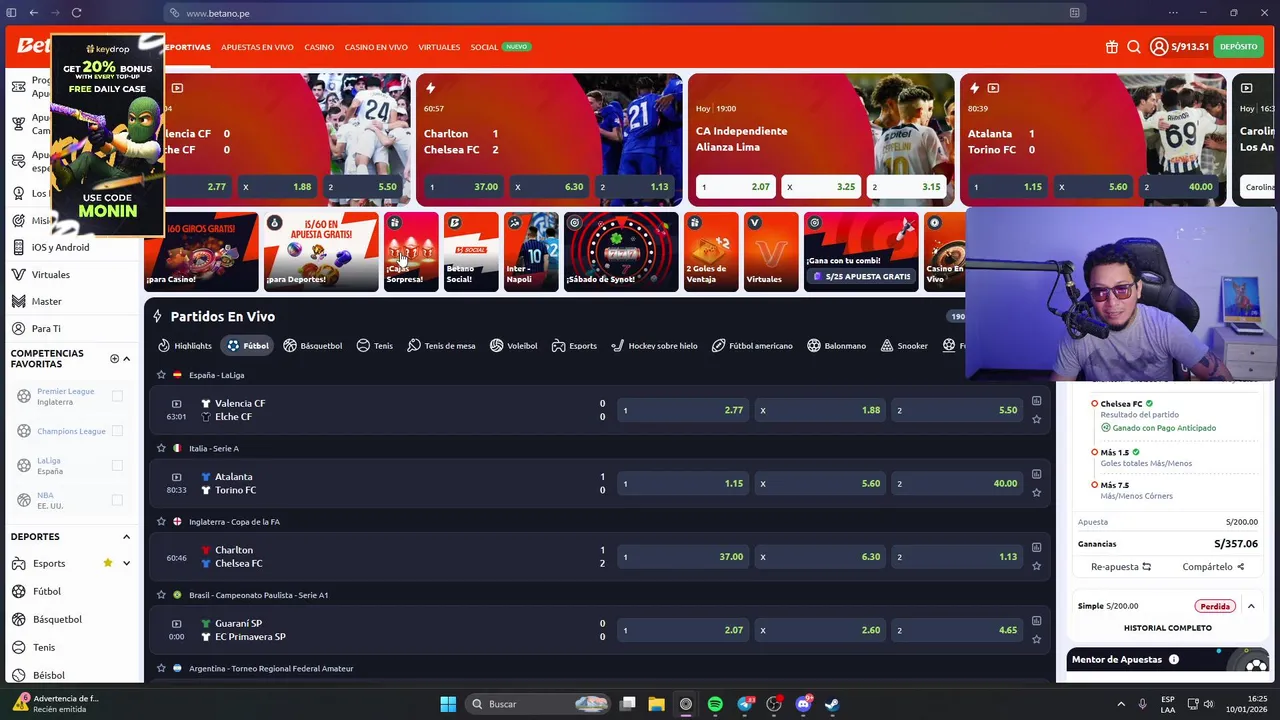Open statistics icon for Valencia CF vs Elche
The image size is (1280, 720).
(1036, 401)
